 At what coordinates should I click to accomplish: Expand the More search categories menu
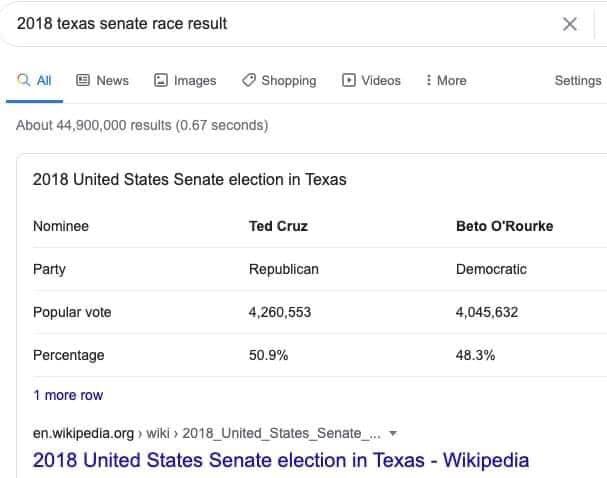(x=446, y=81)
